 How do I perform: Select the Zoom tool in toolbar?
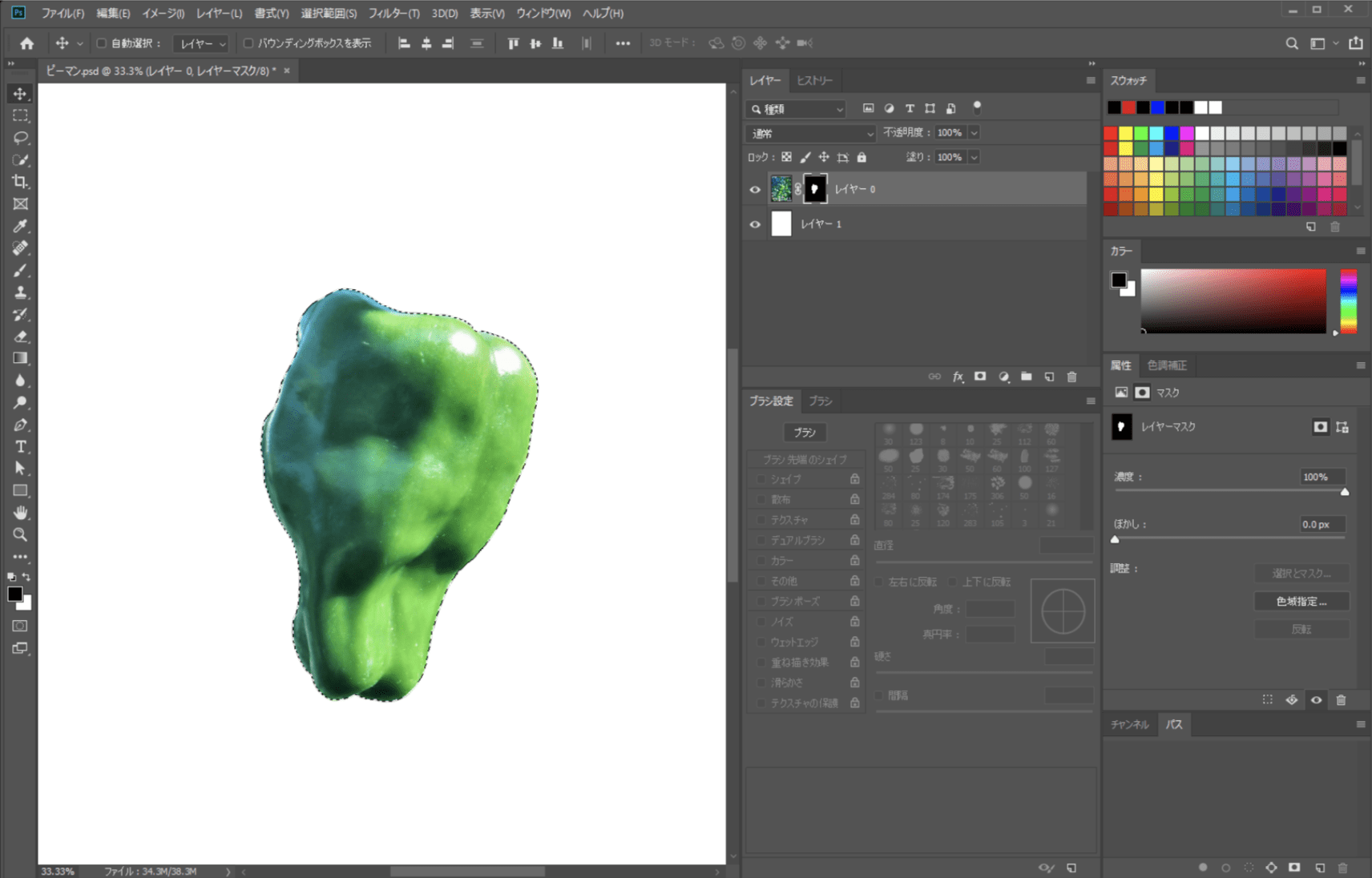click(20, 534)
